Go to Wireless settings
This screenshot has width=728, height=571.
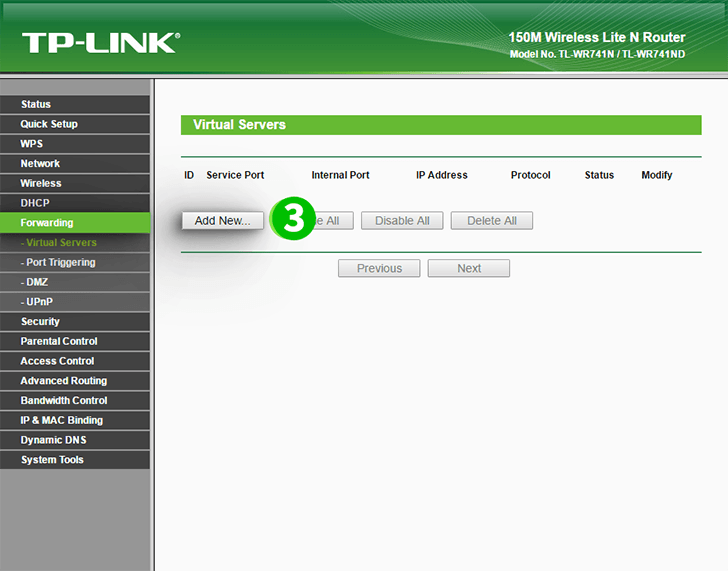point(75,183)
